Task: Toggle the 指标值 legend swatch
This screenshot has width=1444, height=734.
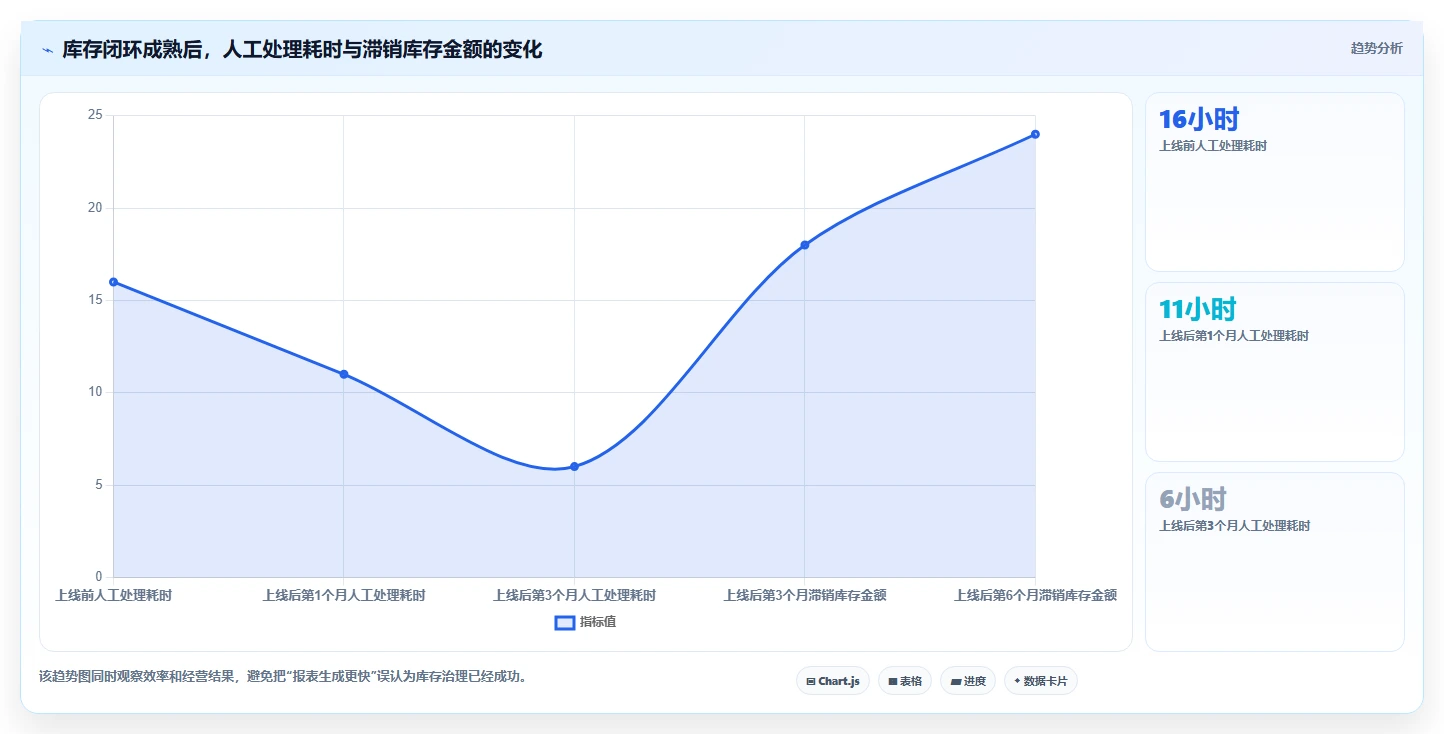Action: point(565,623)
